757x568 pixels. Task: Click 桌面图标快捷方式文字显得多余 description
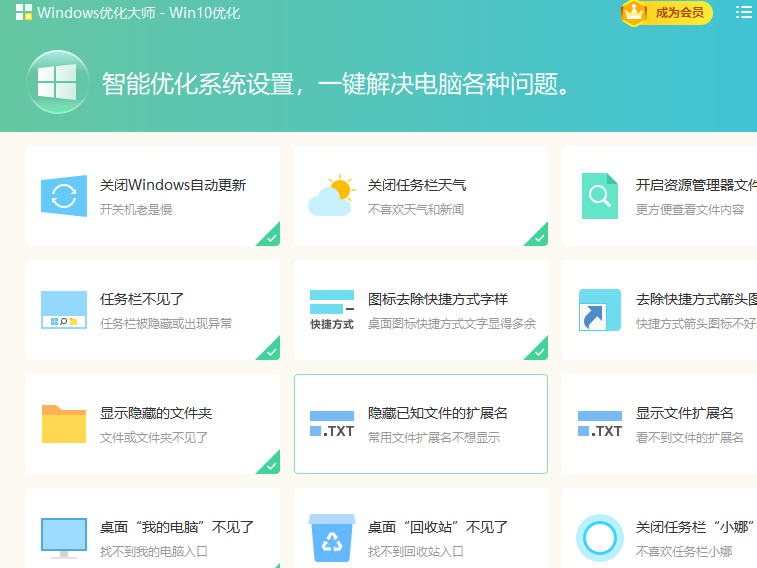pos(452,323)
